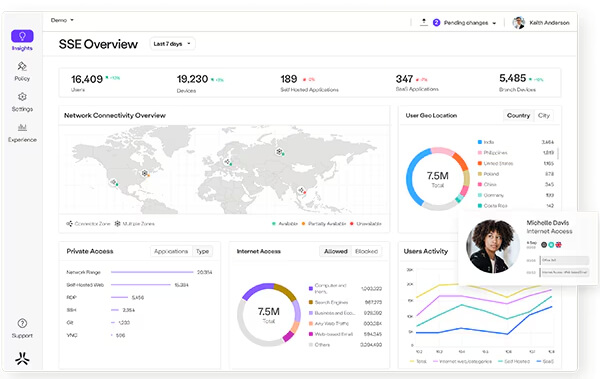The width and height of the screenshot is (600, 379).
Task: Expand the Pending changes dropdown
Action: click(470, 23)
